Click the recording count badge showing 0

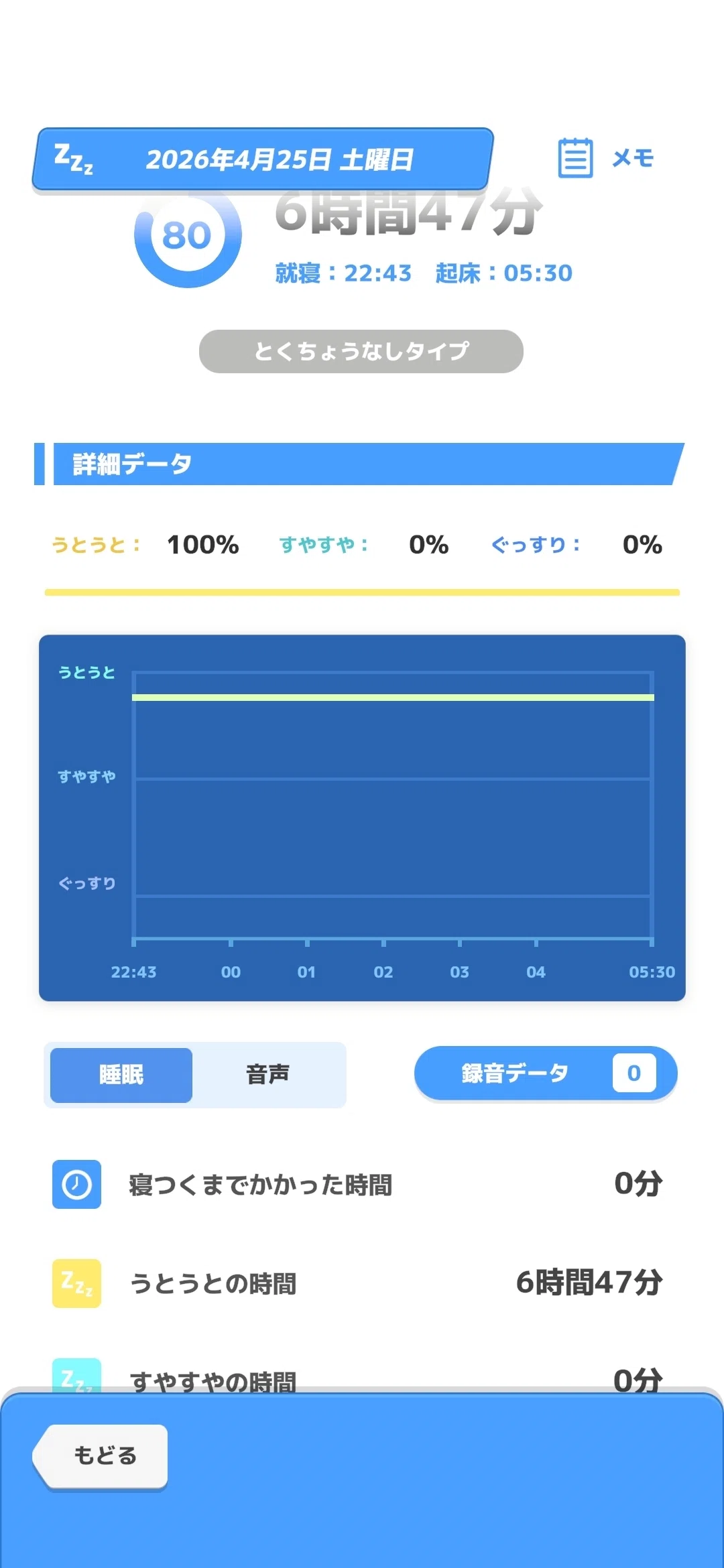[x=634, y=1073]
